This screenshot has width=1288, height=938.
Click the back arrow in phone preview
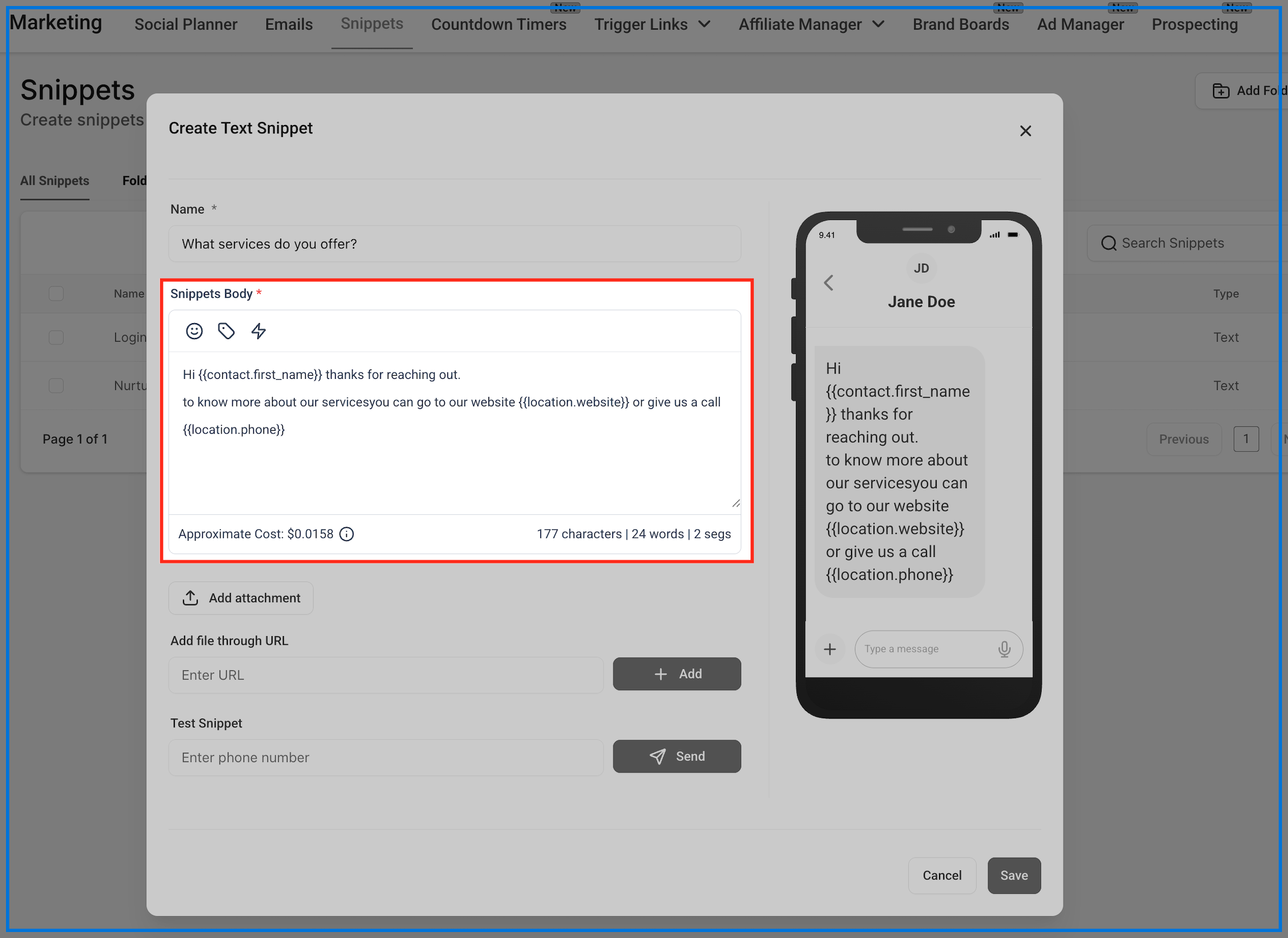[829, 283]
